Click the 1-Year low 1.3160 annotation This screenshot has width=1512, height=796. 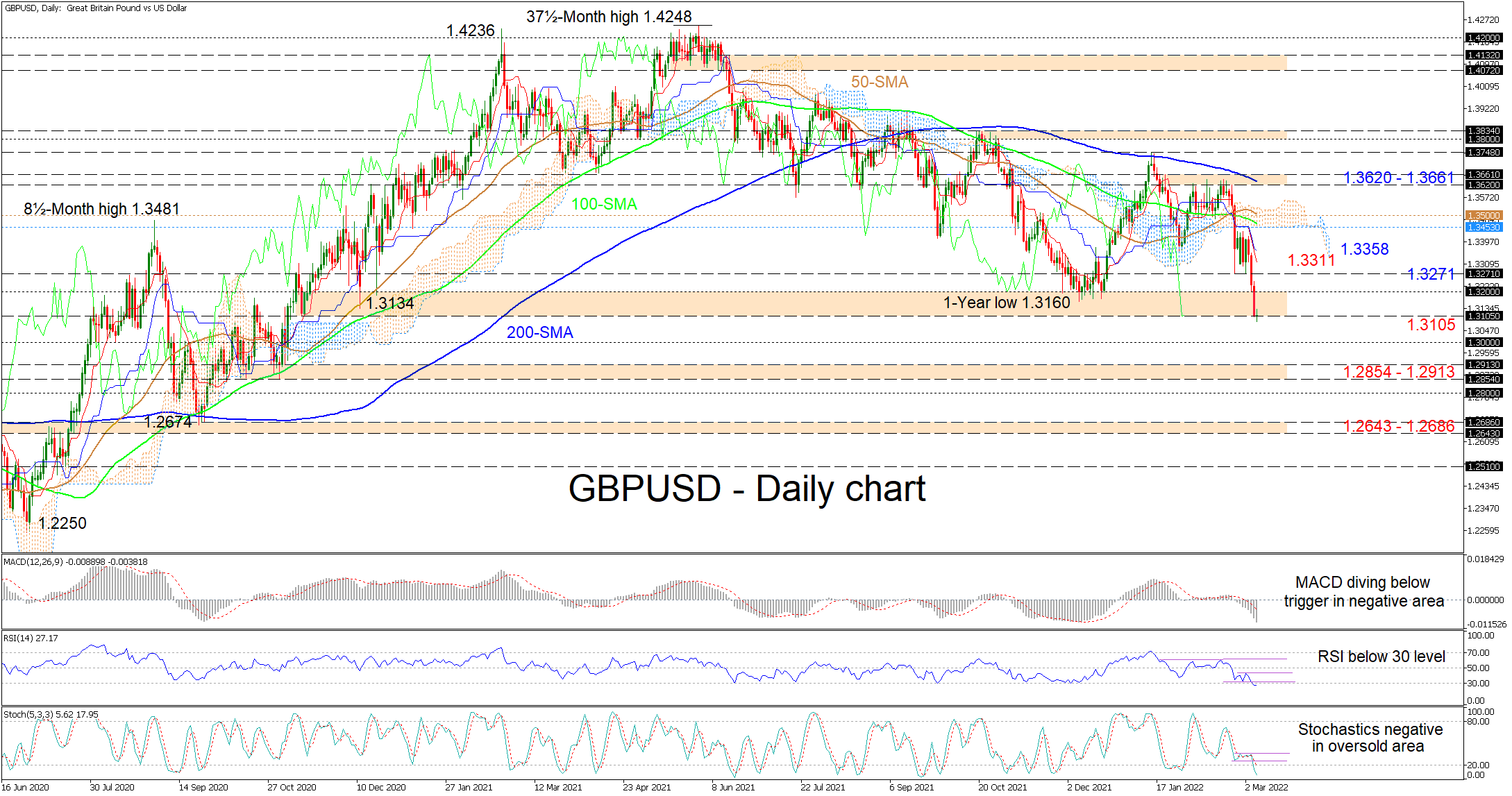(1007, 303)
